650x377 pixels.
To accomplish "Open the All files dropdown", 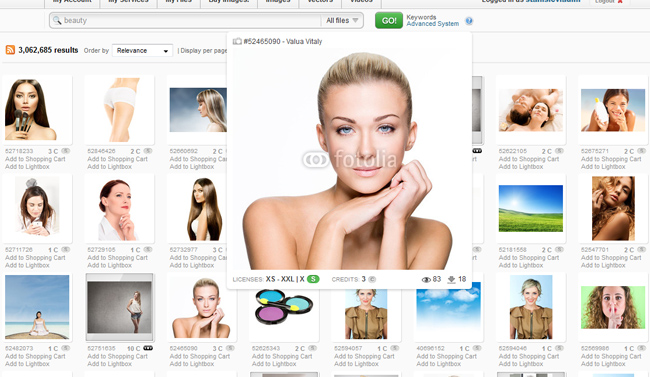I will coord(342,20).
